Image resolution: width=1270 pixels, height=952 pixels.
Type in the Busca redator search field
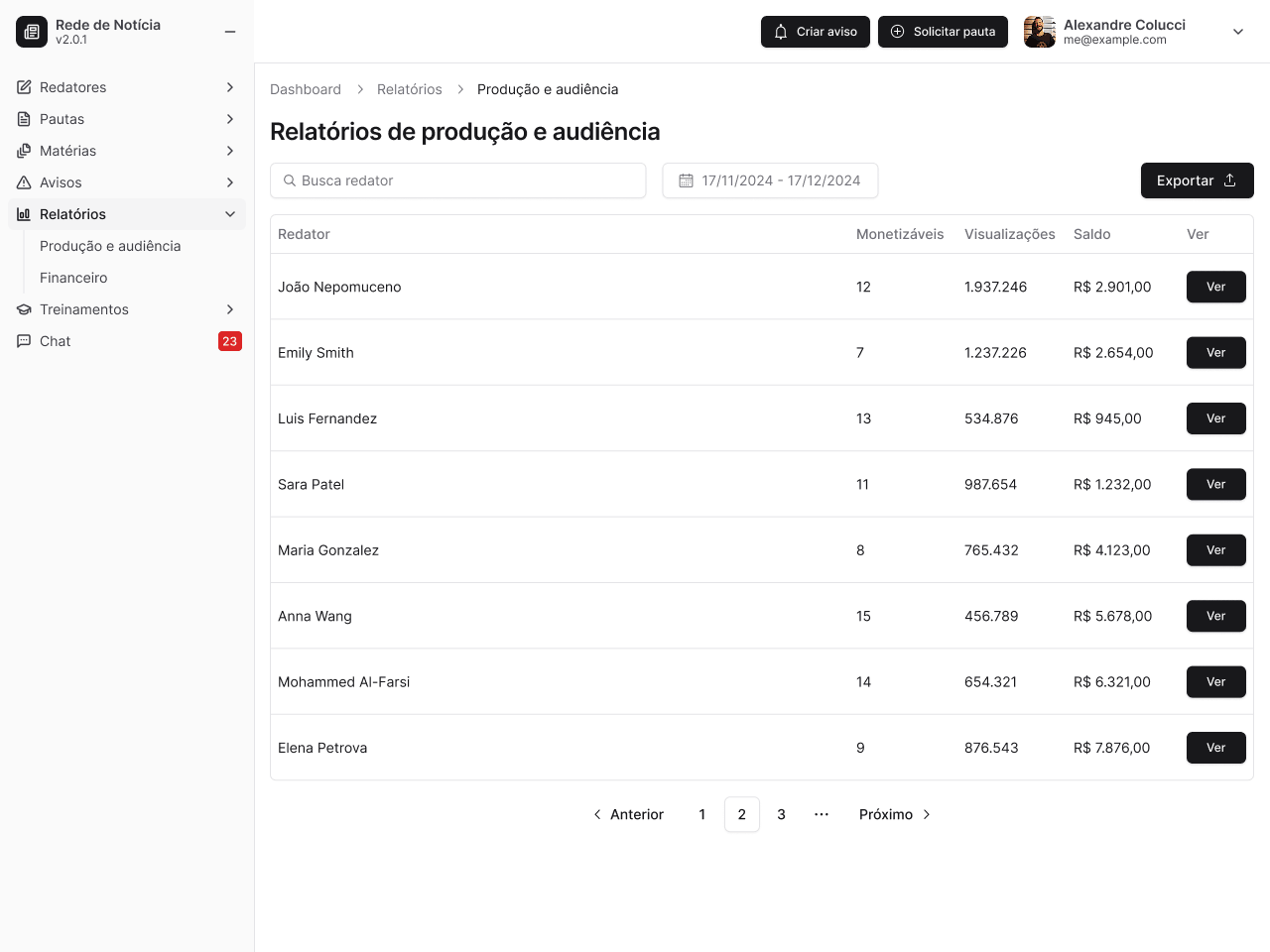click(457, 180)
